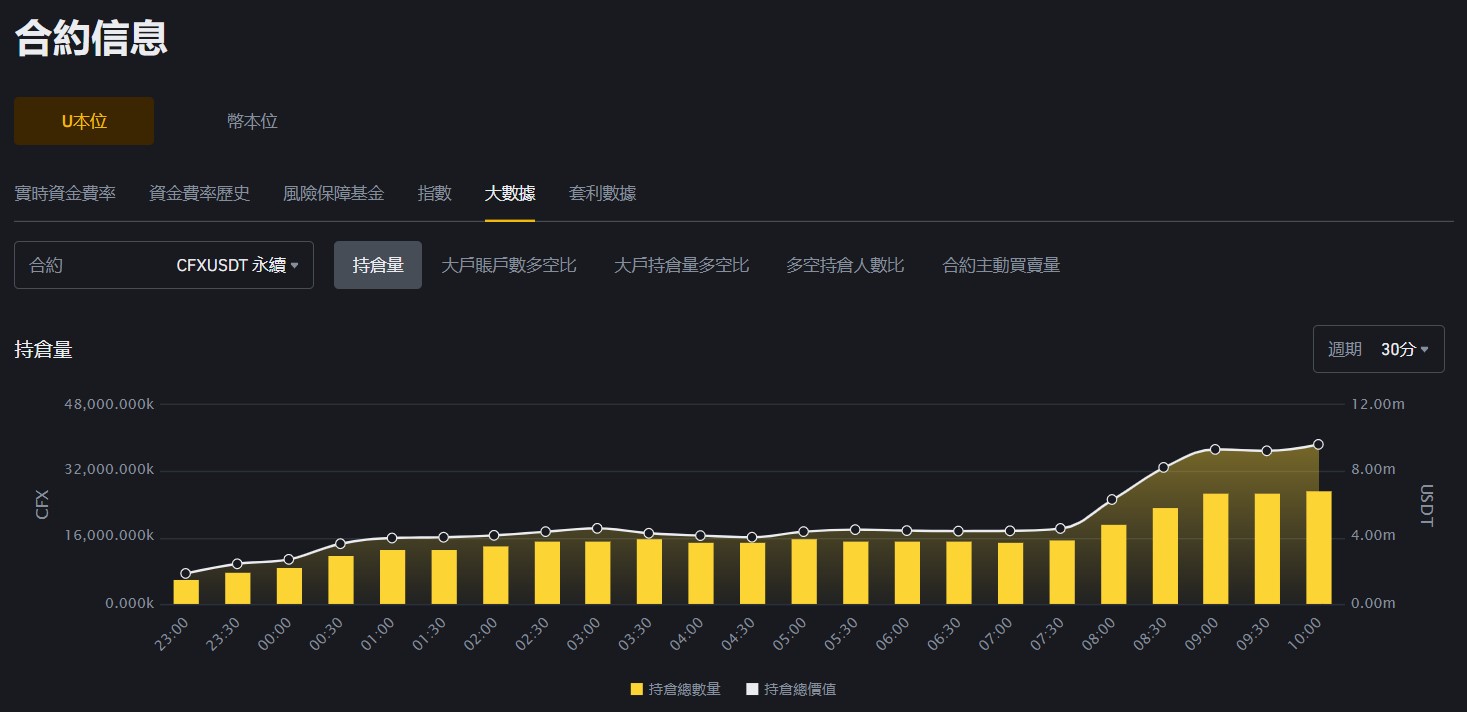Select the U本位 tab
Image resolution: width=1467 pixels, height=712 pixels.
pos(83,120)
